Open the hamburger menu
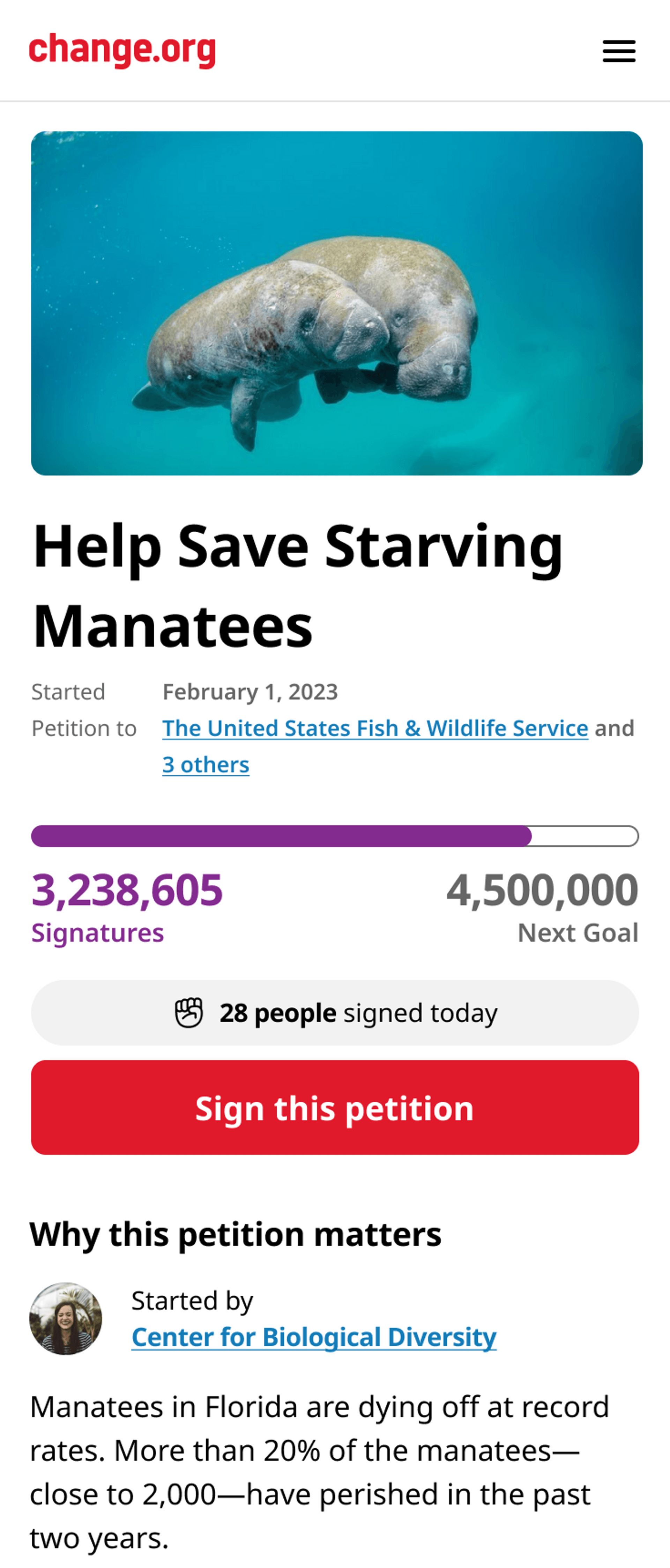Viewport: 670px width, 1568px height. click(618, 51)
